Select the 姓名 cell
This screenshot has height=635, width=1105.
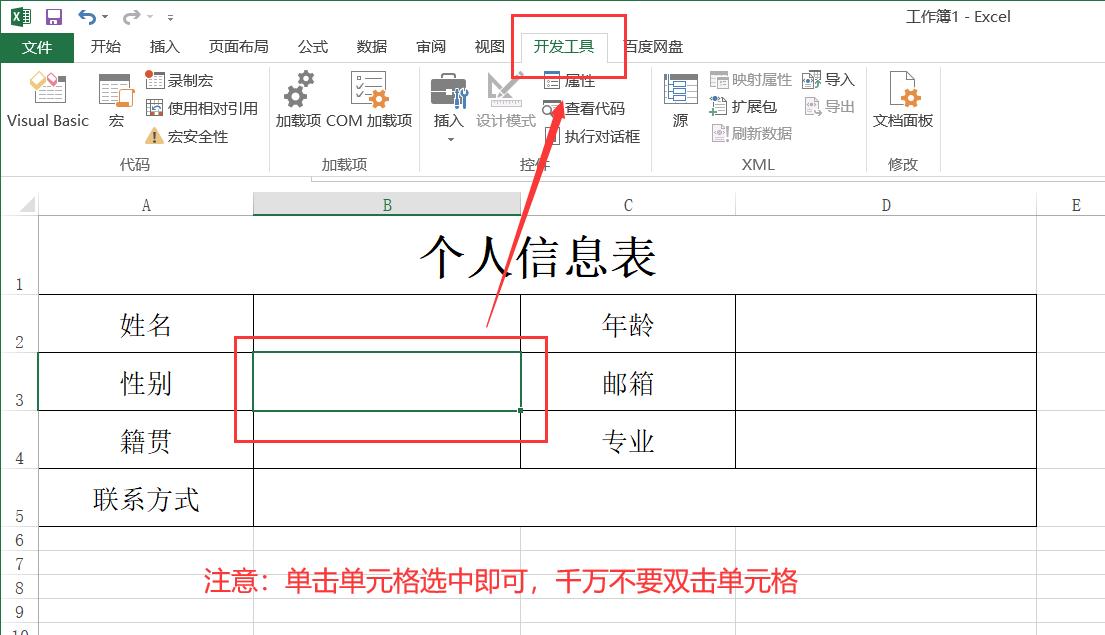tap(146, 323)
